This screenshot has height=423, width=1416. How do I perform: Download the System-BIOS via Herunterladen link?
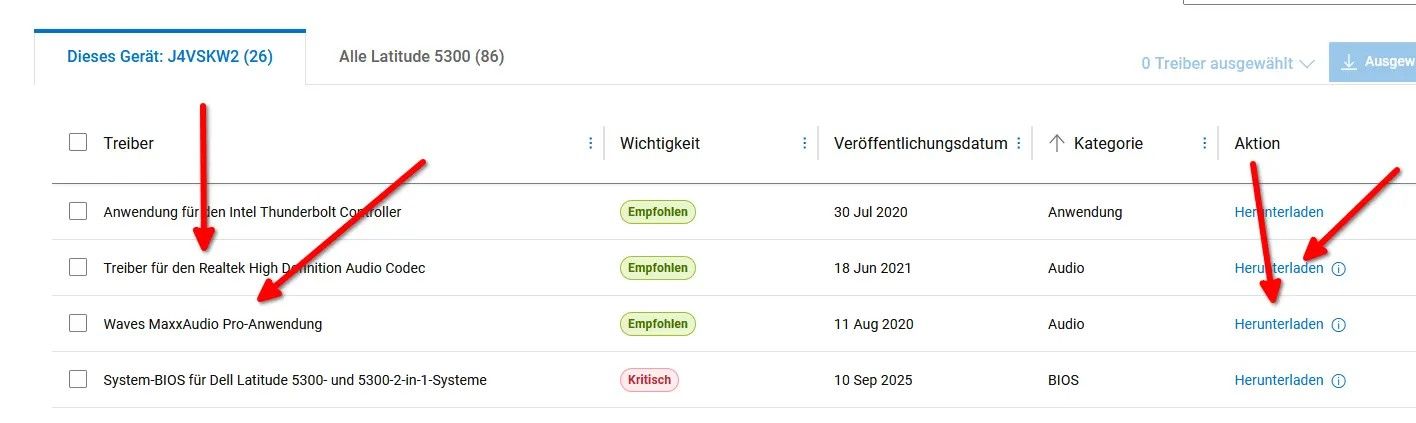pos(1278,380)
